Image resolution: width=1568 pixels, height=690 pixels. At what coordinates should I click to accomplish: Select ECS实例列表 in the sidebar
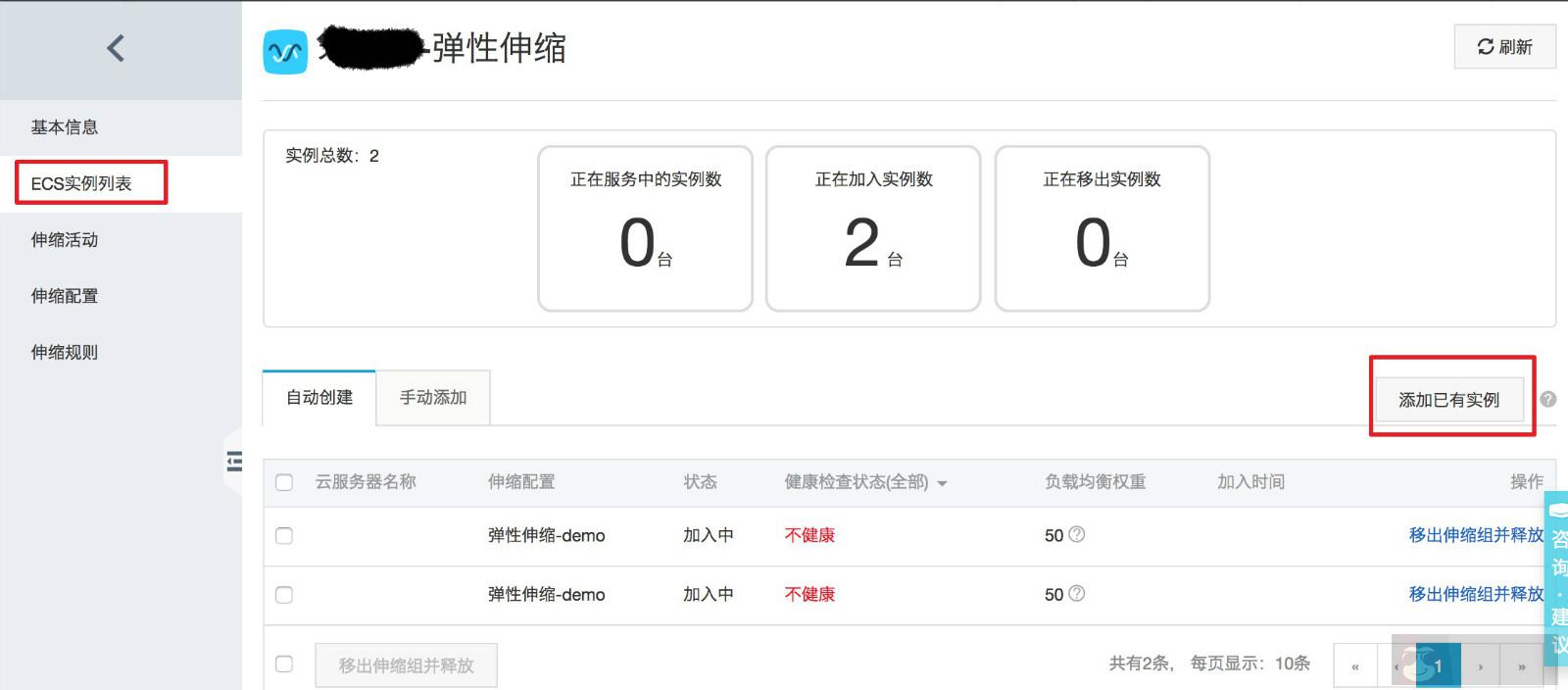121,183
